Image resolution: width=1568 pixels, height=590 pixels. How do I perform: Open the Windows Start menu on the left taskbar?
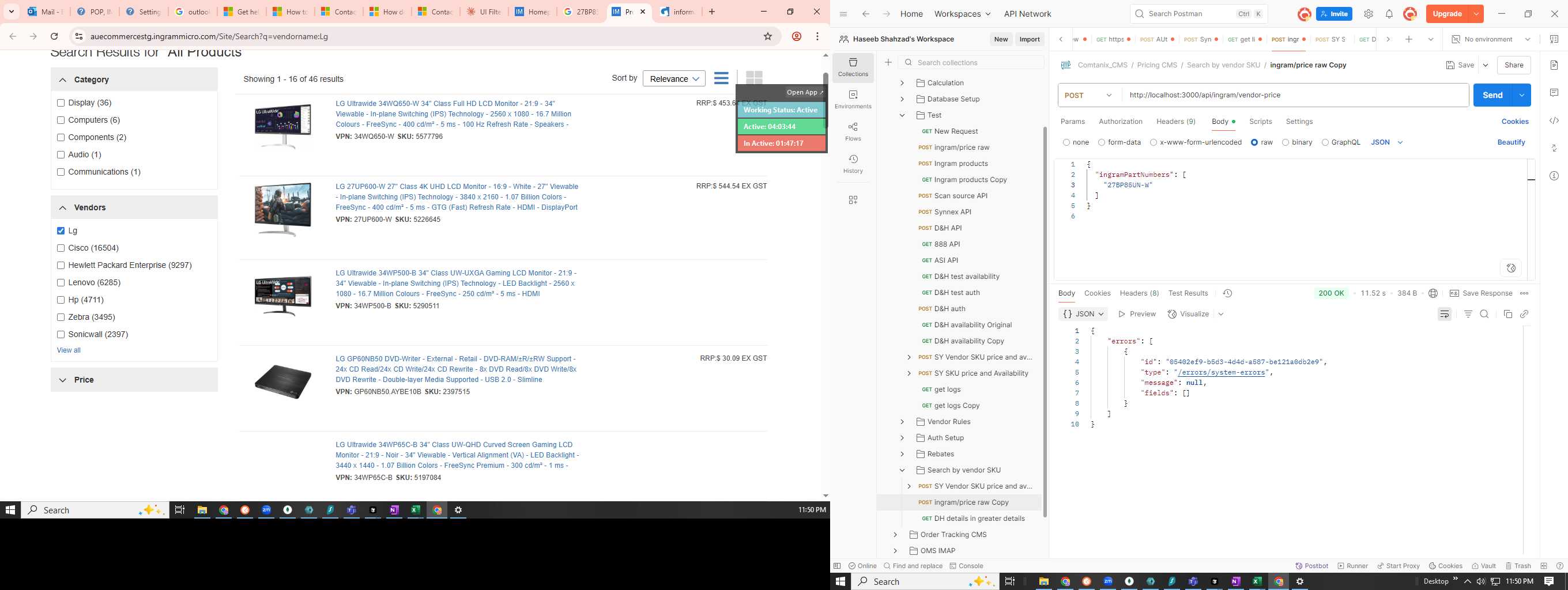10,510
